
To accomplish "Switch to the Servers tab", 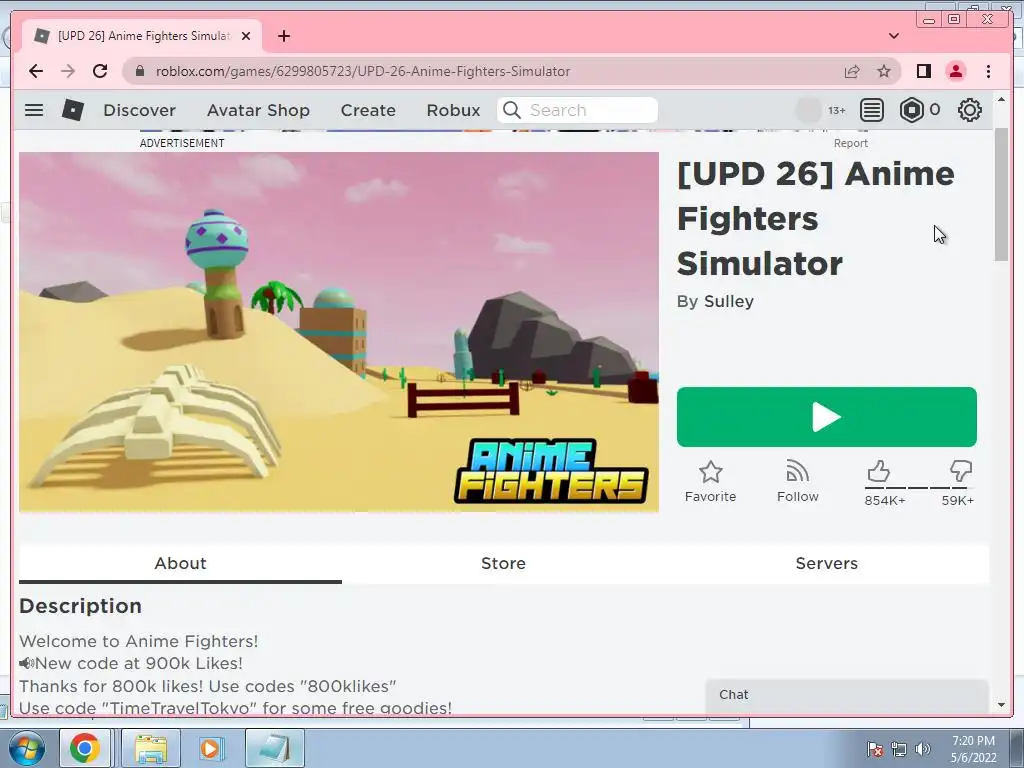I will point(827,563).
